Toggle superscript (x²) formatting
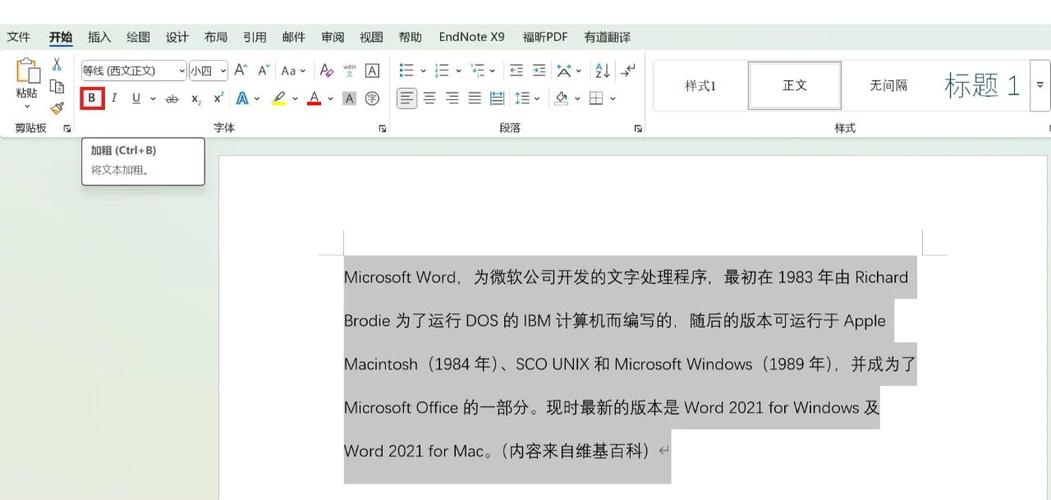 coord(219,99)
